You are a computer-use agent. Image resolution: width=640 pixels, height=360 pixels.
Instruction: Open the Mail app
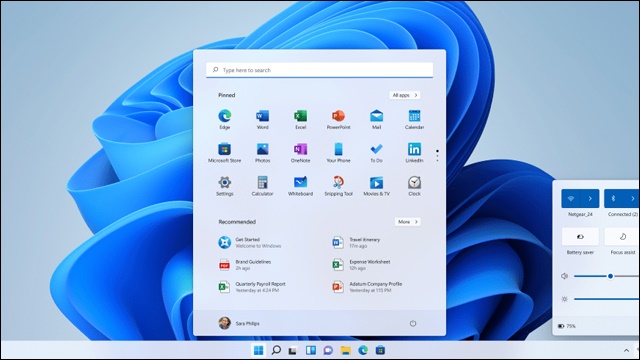pos(376,119)
